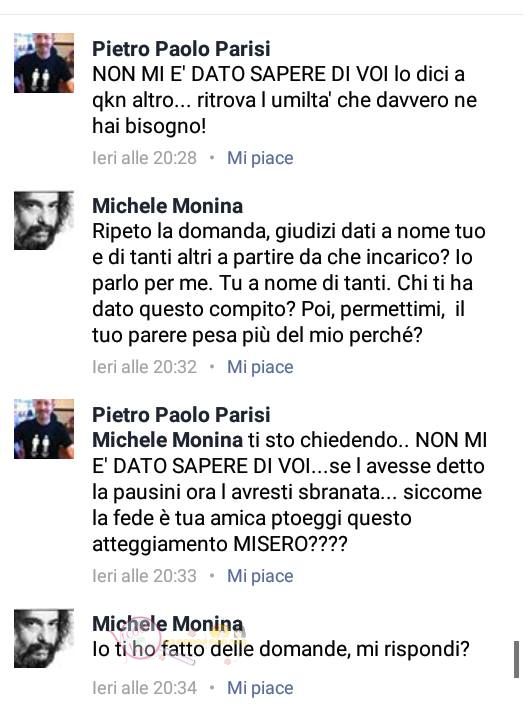This screenshot has width=530, height=720.
Task: Open Pietro Paolo Parisi's avatar on first comment
Action: coord(44,63)
